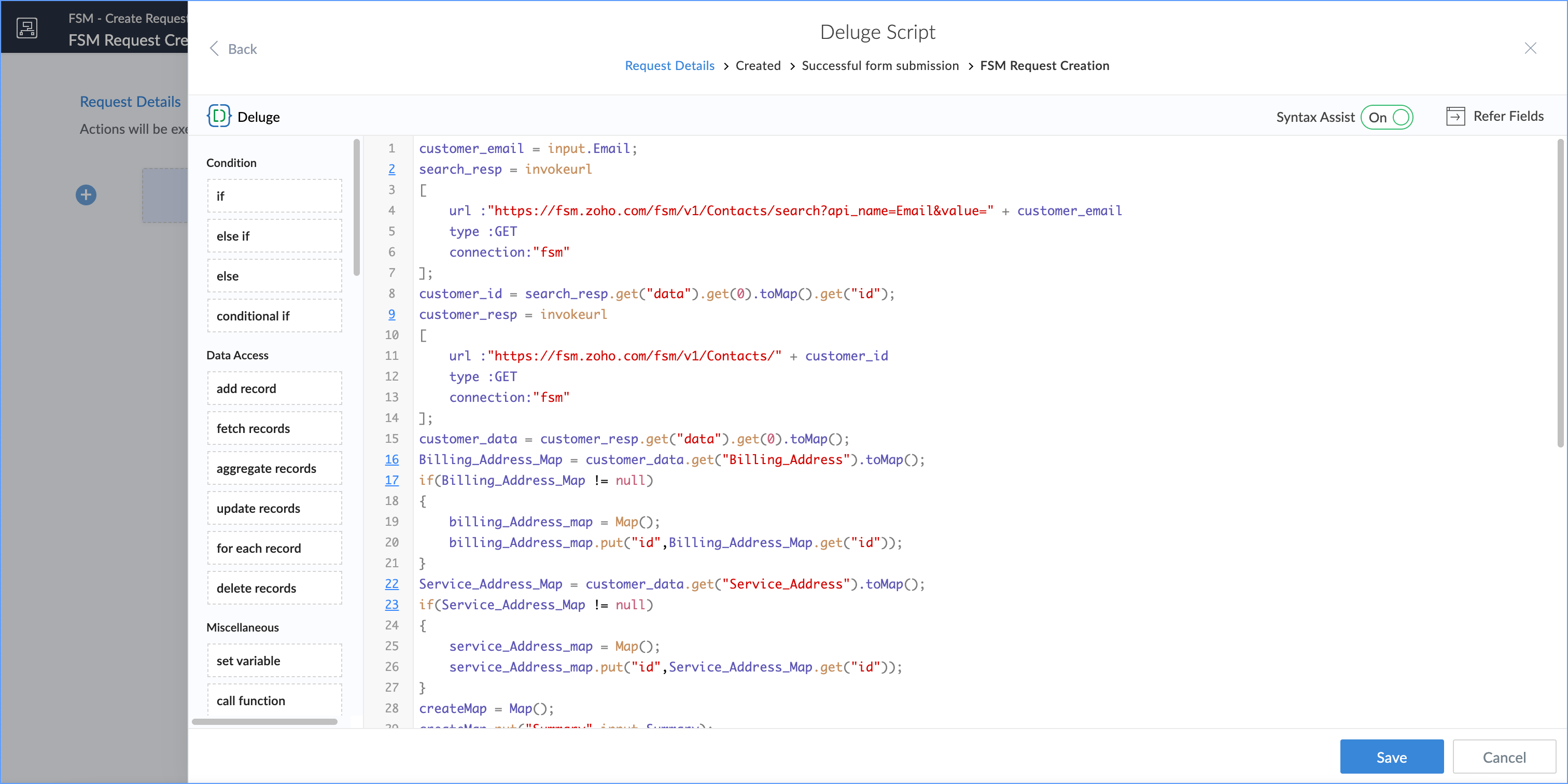Close the Deluge Script dialog
This screenshot has height=784, width=1568.
1530,48
